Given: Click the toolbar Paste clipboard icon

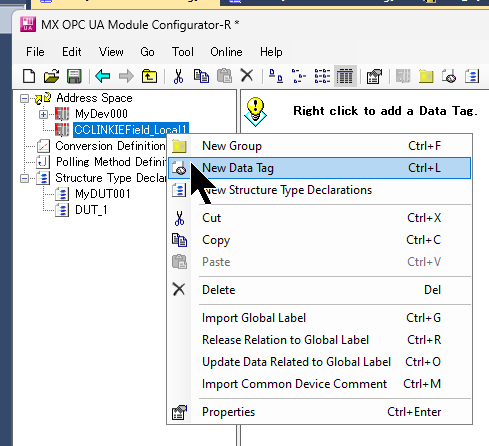Looking at the screenshot, I should 224,76.
